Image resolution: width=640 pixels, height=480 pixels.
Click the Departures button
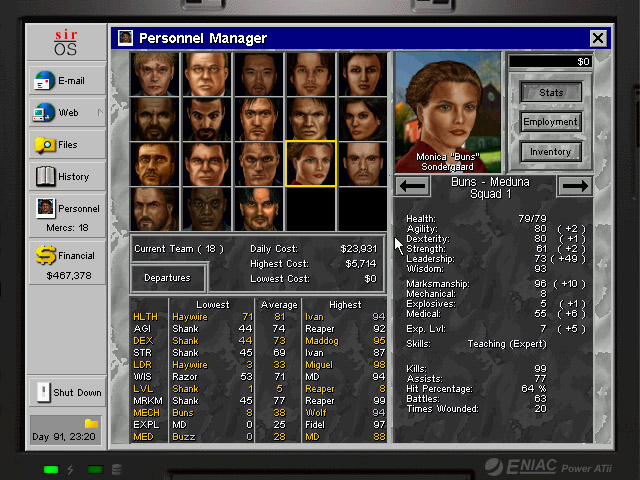[x=167, y=278]
